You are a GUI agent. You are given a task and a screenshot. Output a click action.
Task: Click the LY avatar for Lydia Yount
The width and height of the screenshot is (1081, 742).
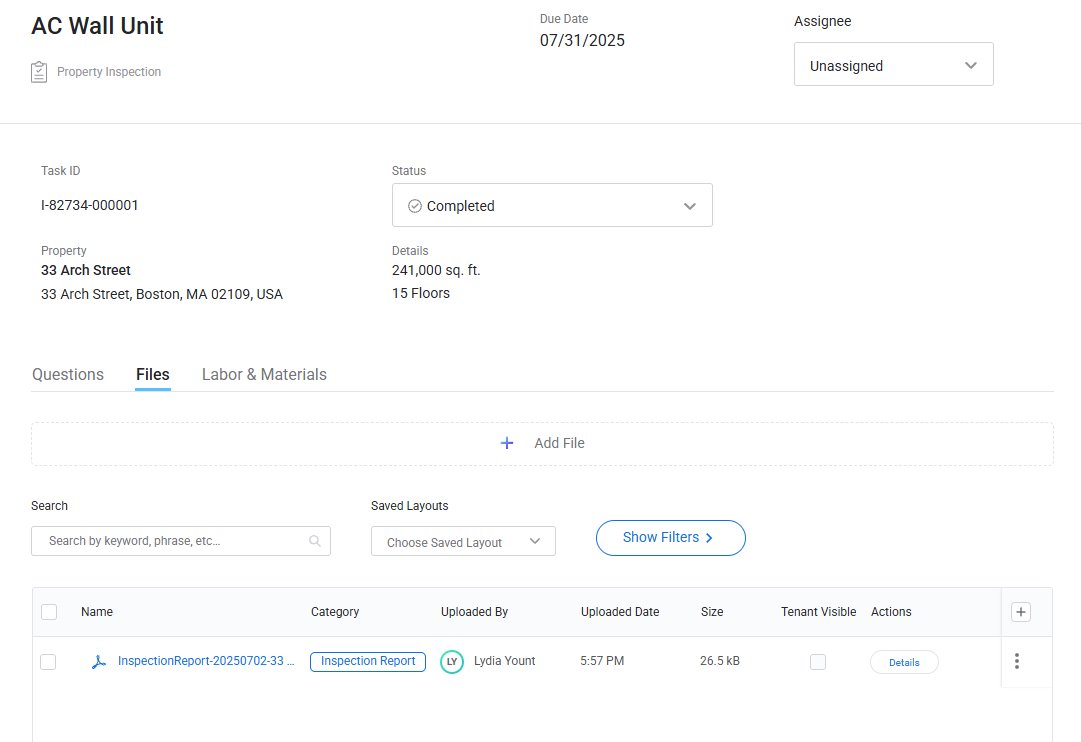point(452,662)
